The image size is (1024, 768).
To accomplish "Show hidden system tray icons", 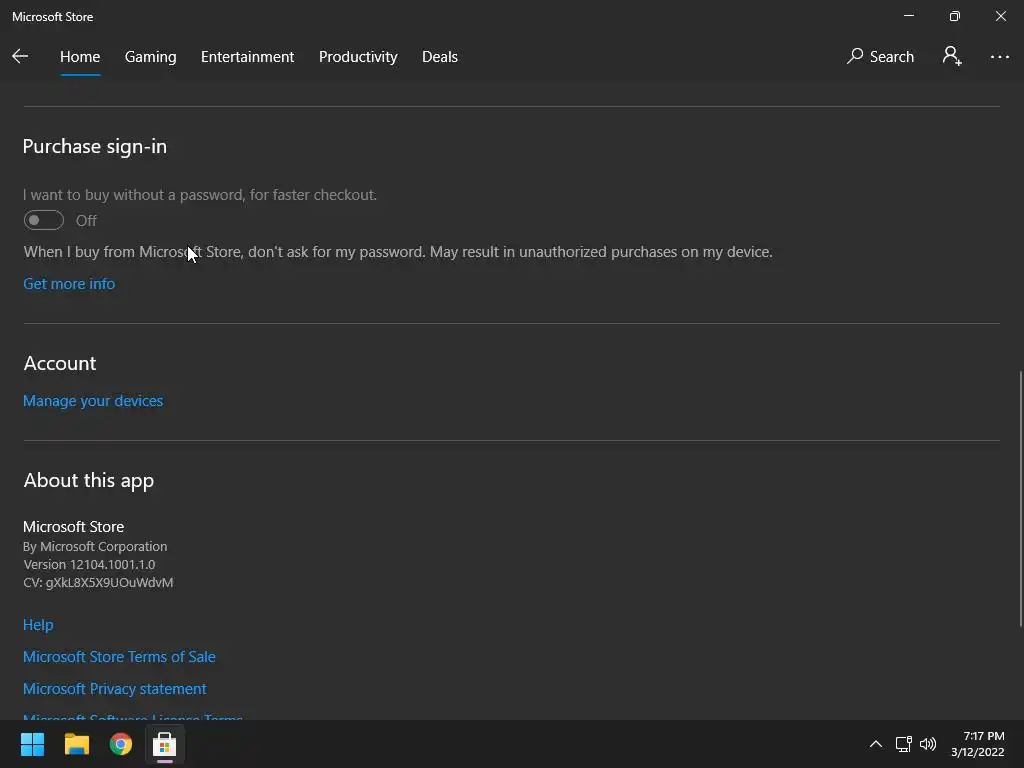I will pyautogui.click(x=876, y=744).
